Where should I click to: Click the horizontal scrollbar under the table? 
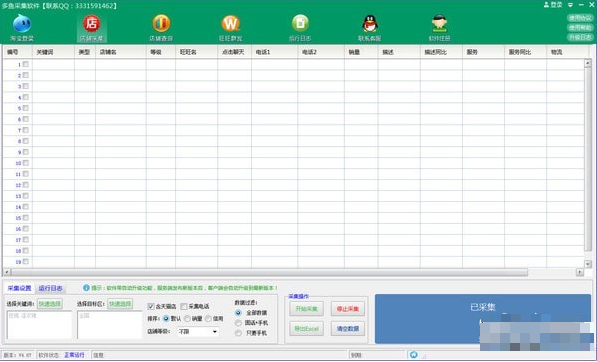(x=269, y=272)
